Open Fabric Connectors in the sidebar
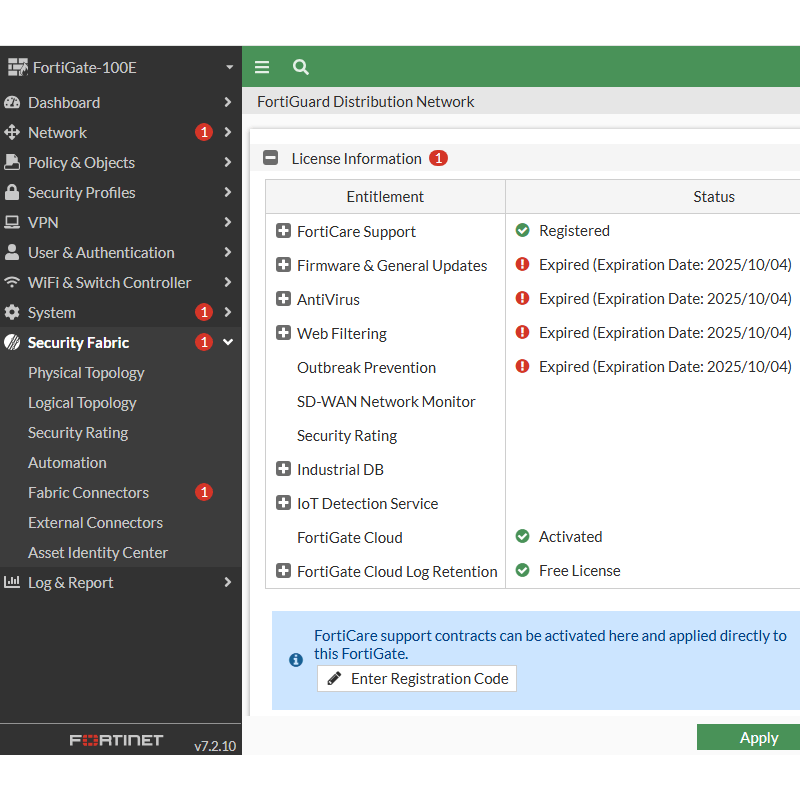The width and height of the screenshot is (800, 800). tap(88, 492)
